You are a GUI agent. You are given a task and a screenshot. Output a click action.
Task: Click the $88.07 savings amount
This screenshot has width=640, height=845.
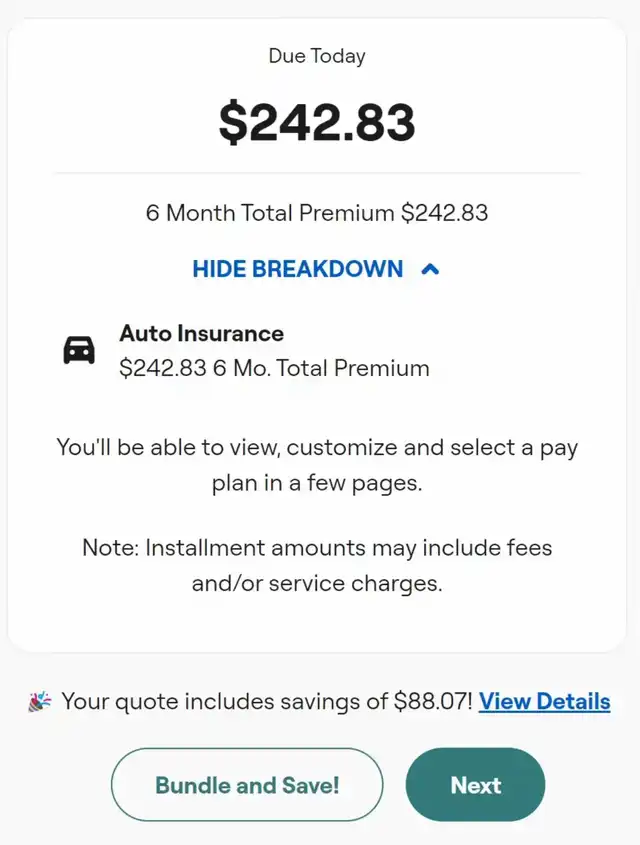pyautogui.click(x=433, y=701)
